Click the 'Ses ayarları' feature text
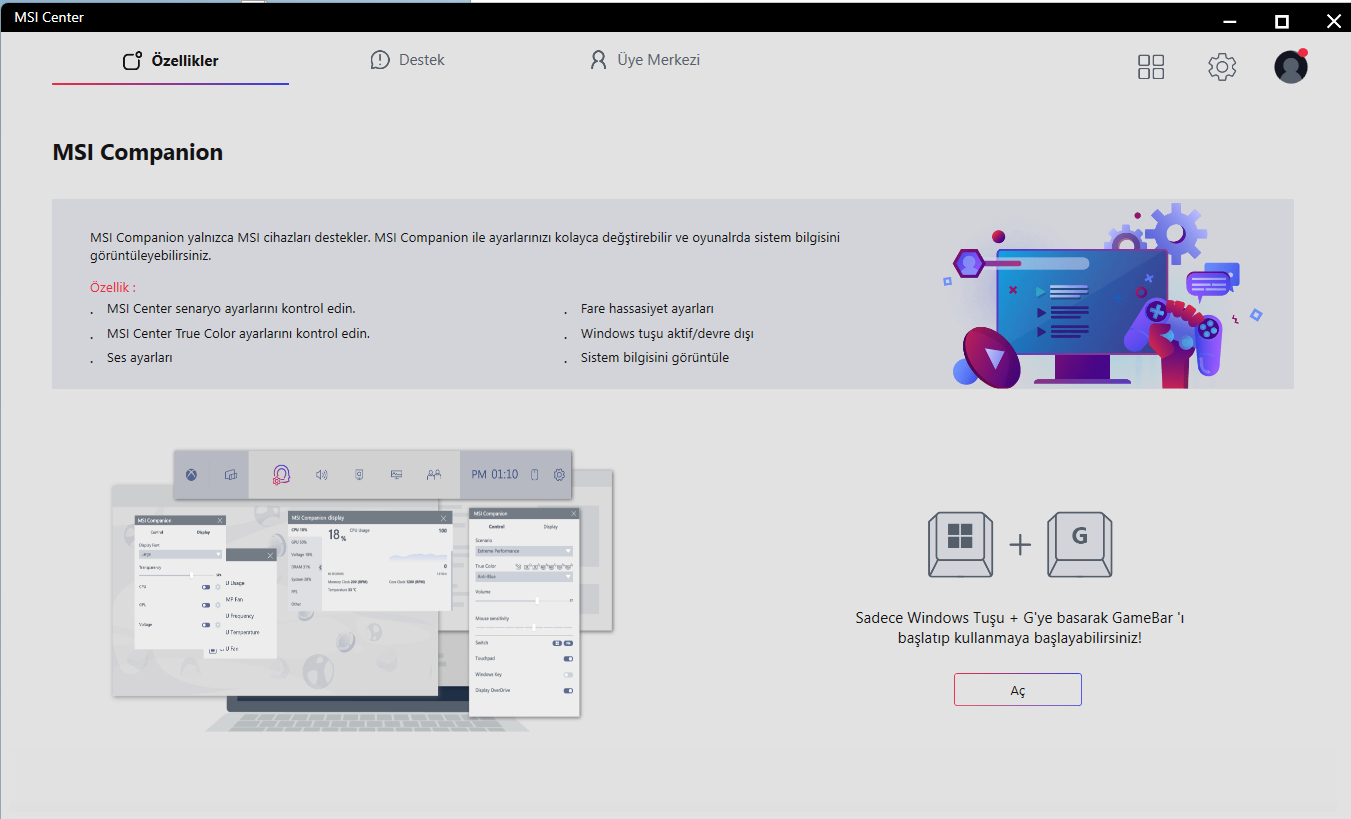Screen dimensions: 1351x819 [140, 357]
